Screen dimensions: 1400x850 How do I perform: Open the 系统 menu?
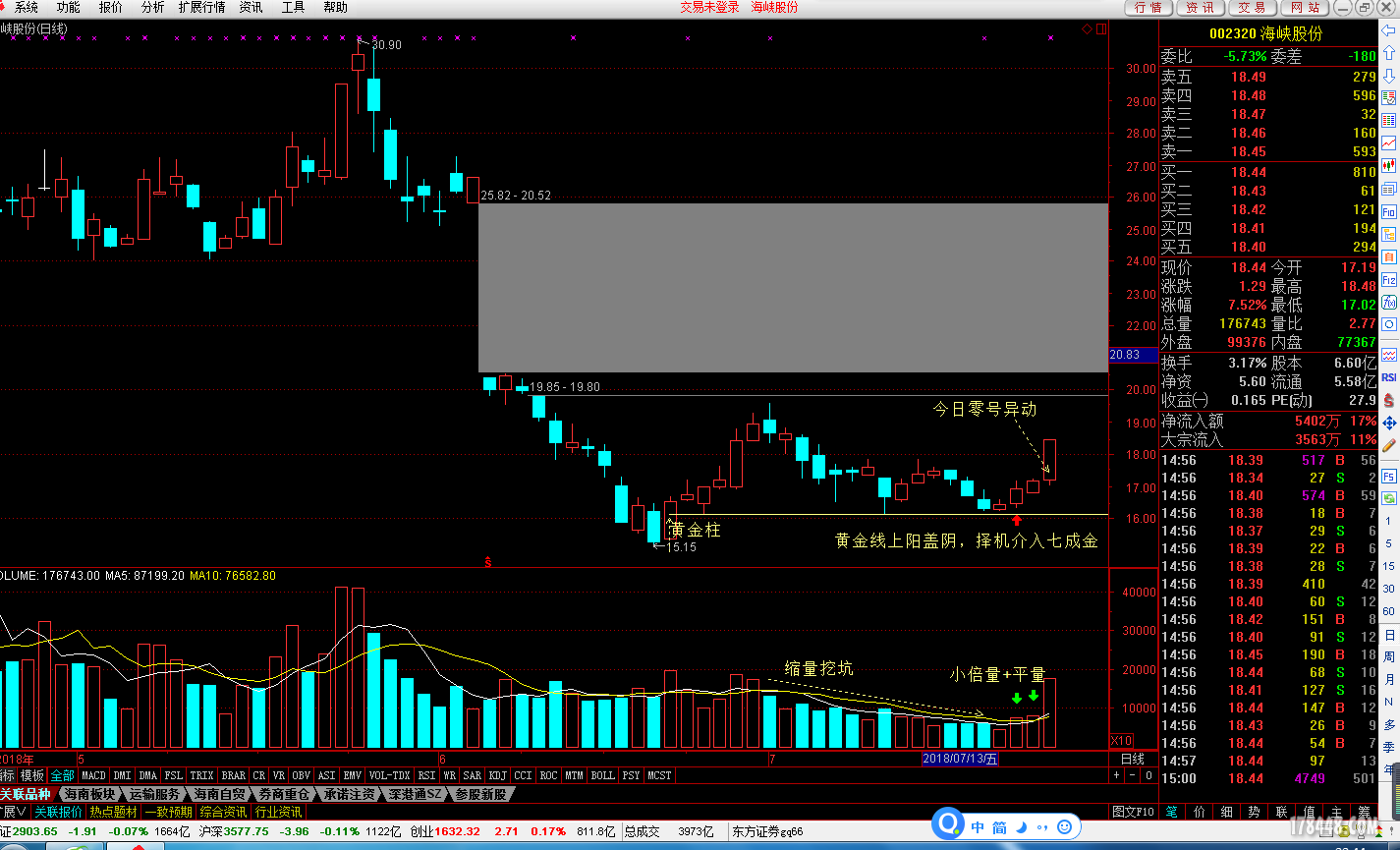pyautogui.click(x=27, y=7)
